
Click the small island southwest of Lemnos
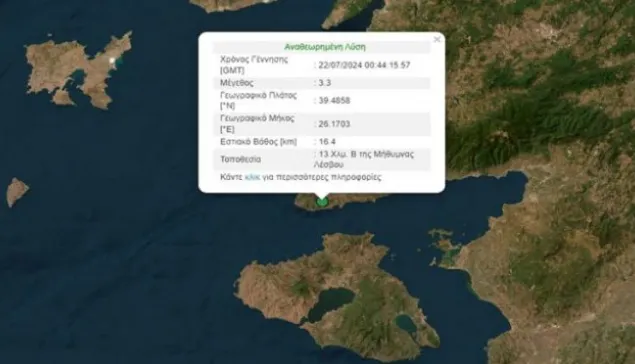[x=17, y=192]
